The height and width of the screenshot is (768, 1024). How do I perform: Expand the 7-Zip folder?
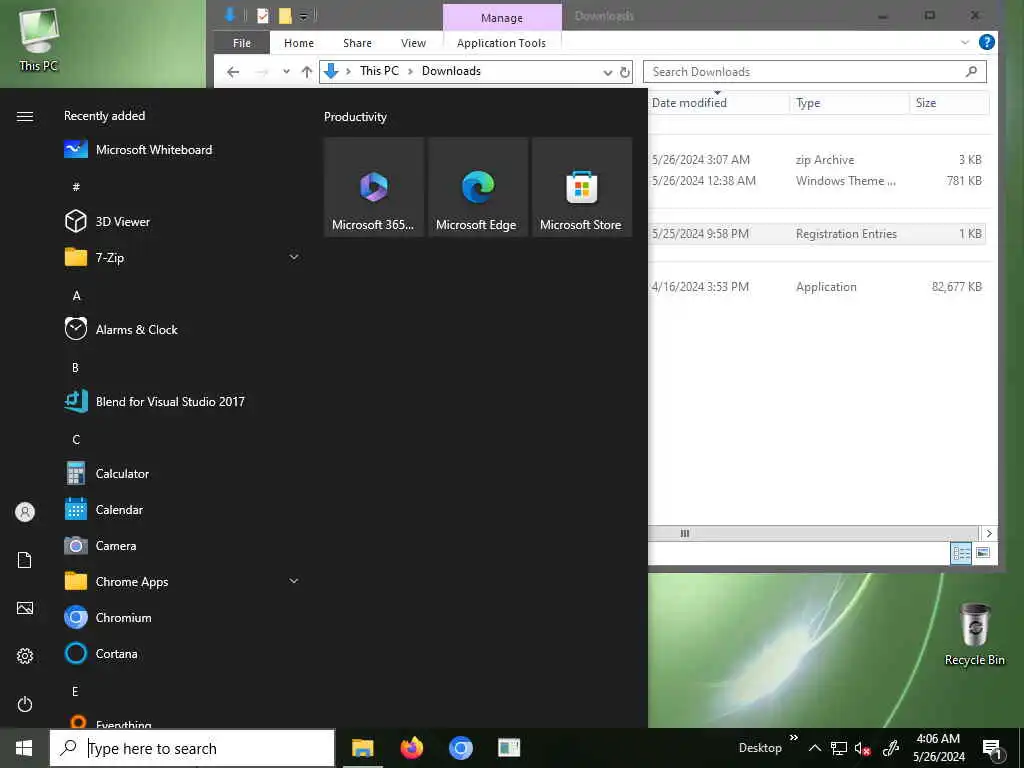pyautogui.click(x=294, y=257)
